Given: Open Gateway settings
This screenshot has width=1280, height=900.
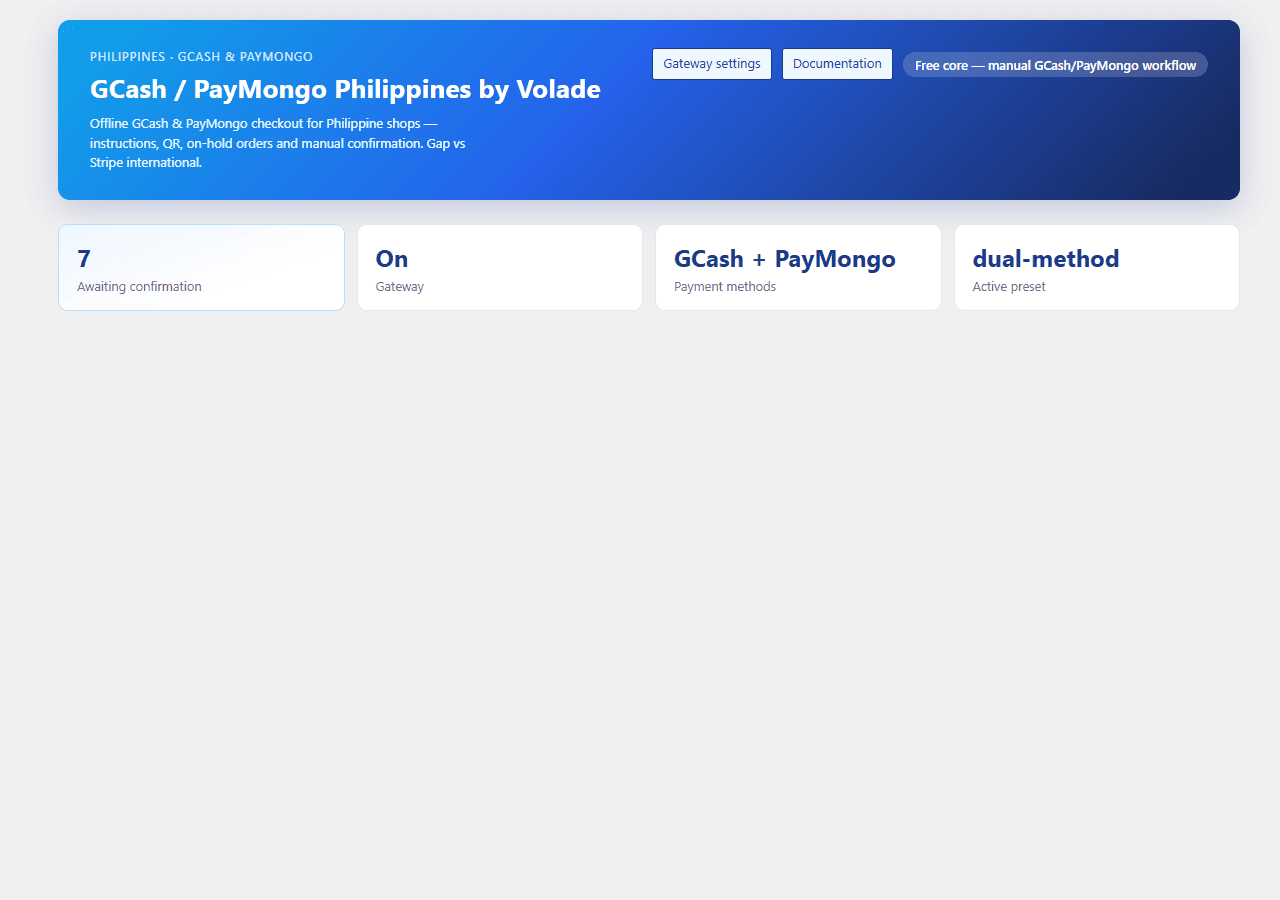Looking at the screenshot, I should click(712, 64).
